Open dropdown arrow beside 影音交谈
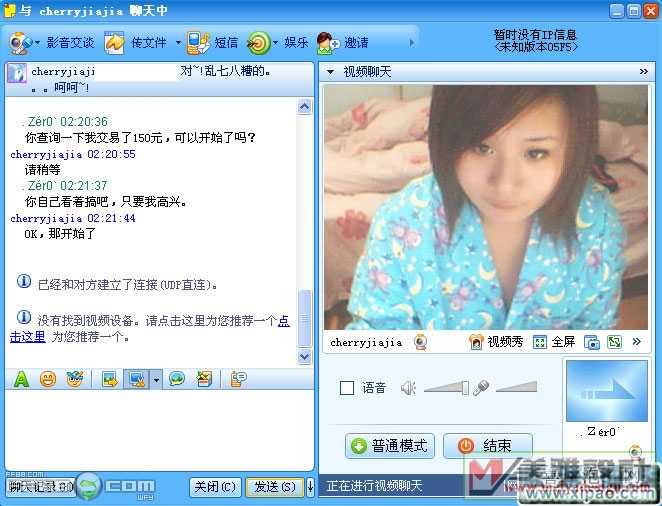662x506 pixels. pyautogui.click(x=38, y=43)
